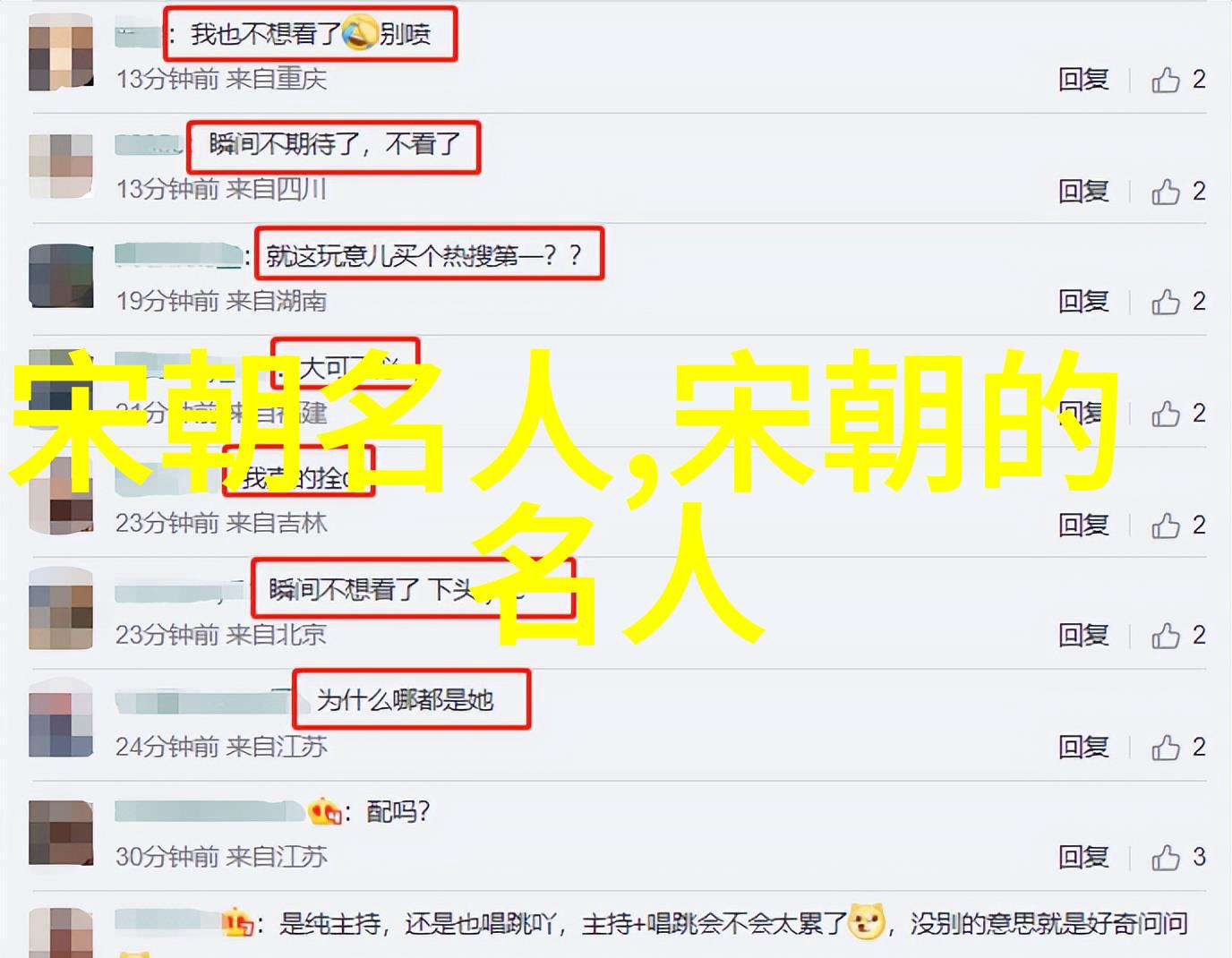
Task: Like the comment from 重庆
Action: [1166, 80]
